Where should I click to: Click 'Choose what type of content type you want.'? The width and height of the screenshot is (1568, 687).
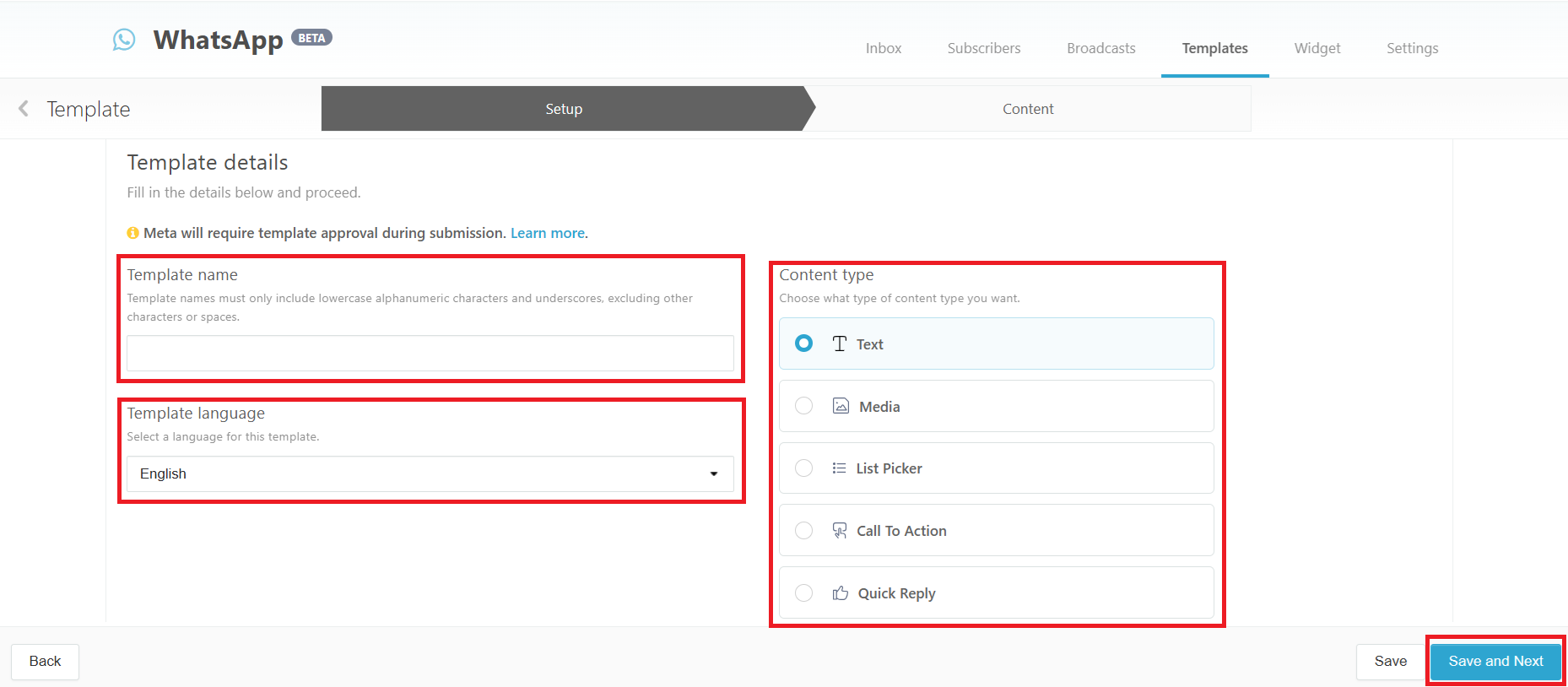[x=900, y=298]
